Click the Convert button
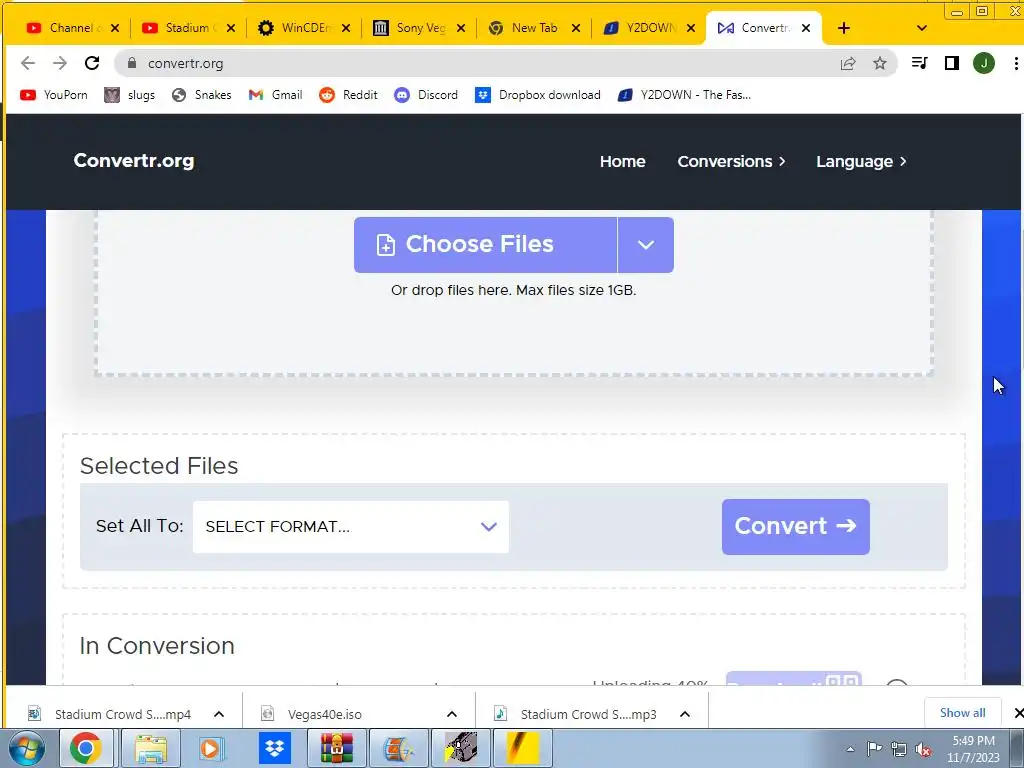The width and height of the screenshot is (1024, 768). point(795,526)
